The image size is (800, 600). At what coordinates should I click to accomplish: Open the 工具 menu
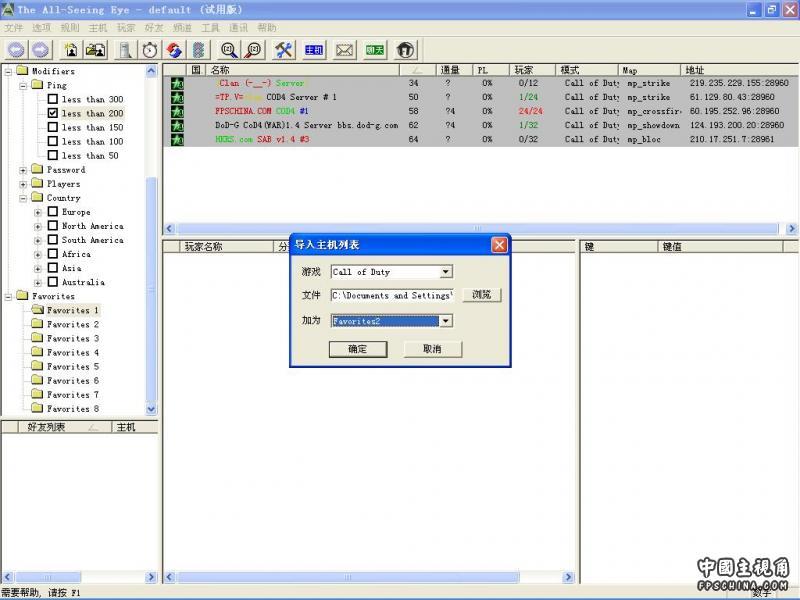(x=210, y=28)
